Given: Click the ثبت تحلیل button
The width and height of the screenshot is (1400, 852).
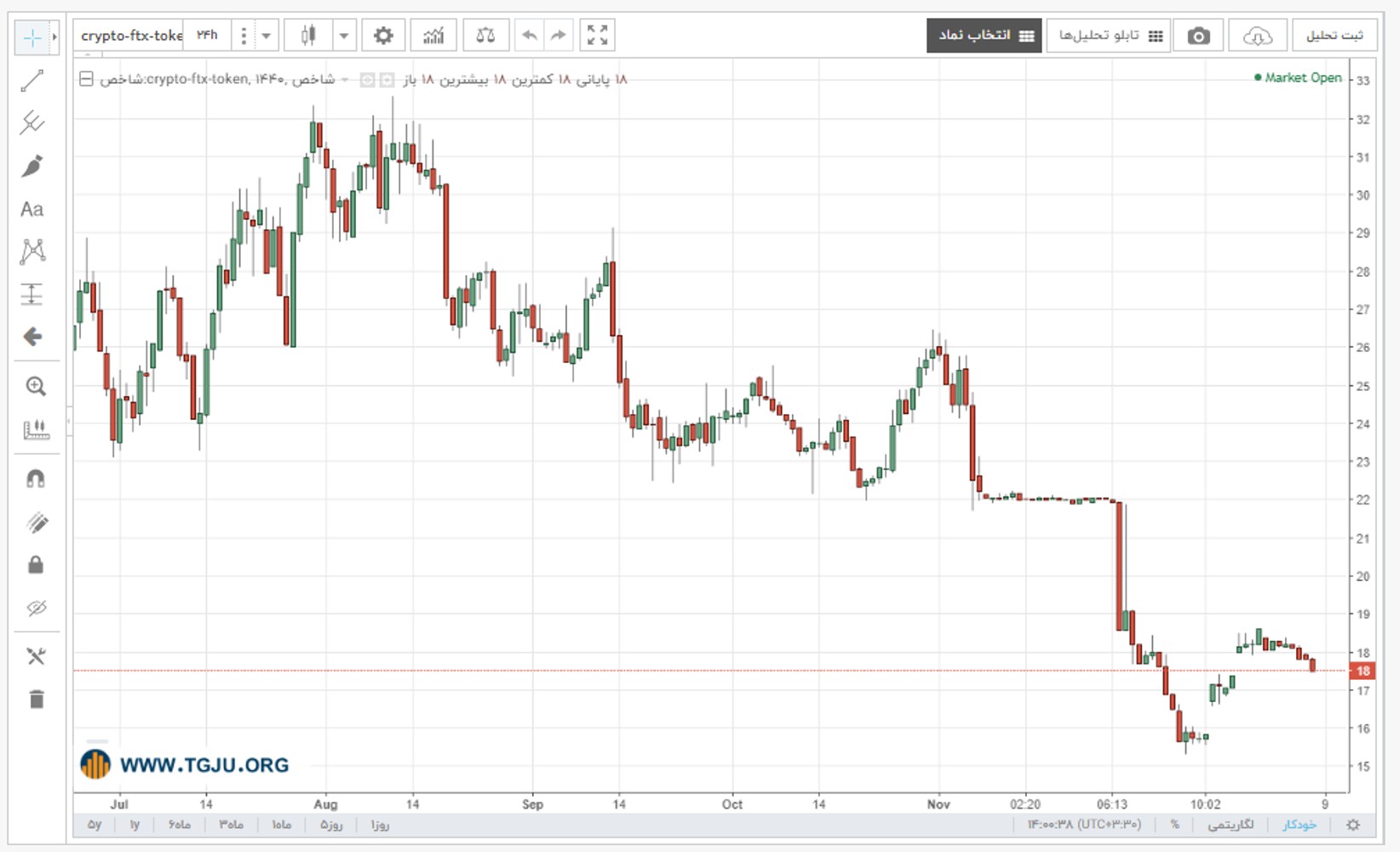Looking at the screenshot, I should click(x=1334, y=36).
